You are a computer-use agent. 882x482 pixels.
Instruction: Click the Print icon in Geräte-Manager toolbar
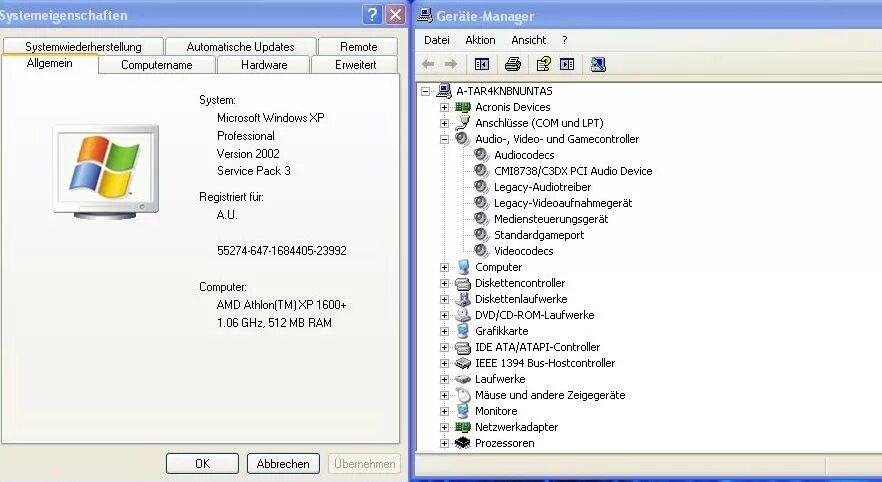pos(512,64)
